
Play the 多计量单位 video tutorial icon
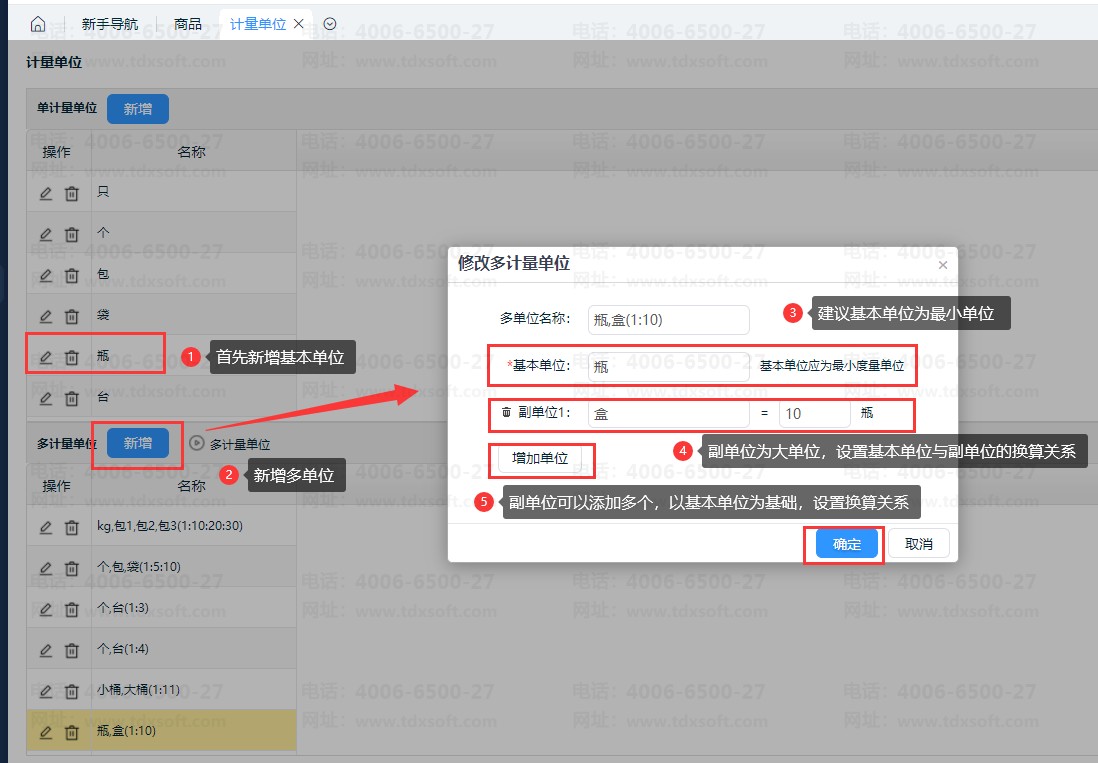click(197, 443)
